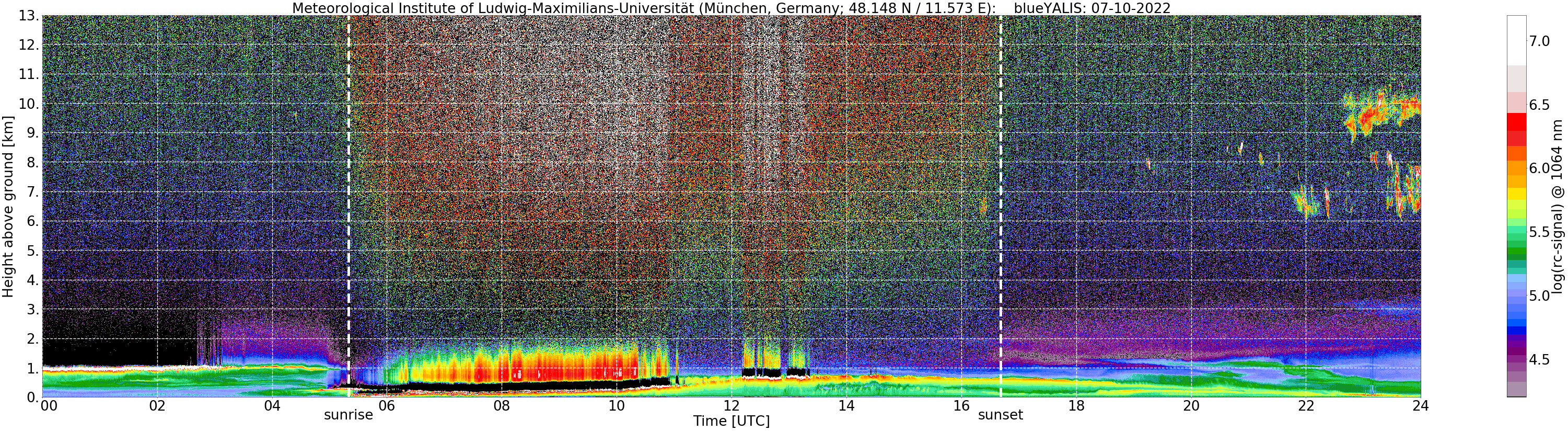Click the 'Height above ground [km]' axis label
Image resolution: width=1568 pixels, height=431 pixels.
pos(8,206)
